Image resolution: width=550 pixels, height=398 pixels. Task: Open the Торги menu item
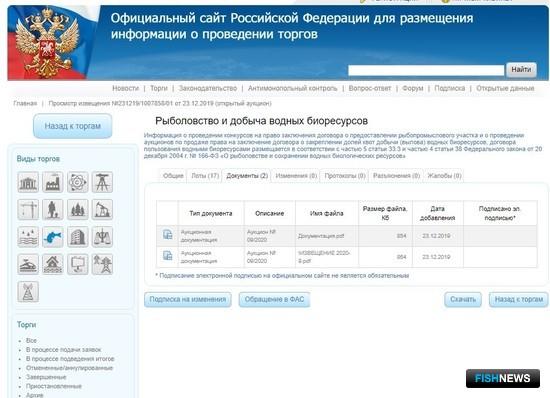[159, 88]
